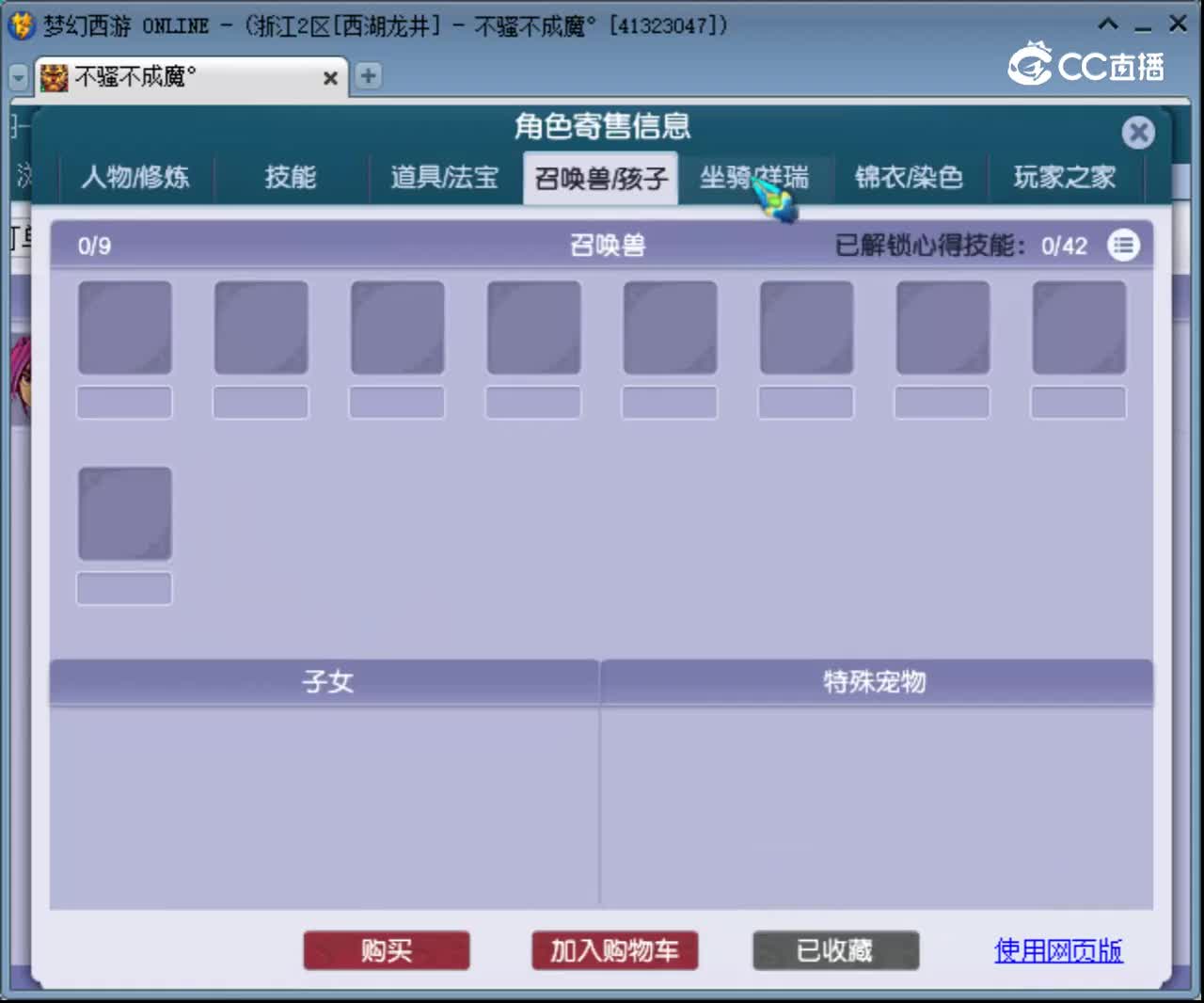Open the list icon beside 已解锁心得技能
The image size is (1204, 1003).
pyautogui.click(x=1123, y=246)
